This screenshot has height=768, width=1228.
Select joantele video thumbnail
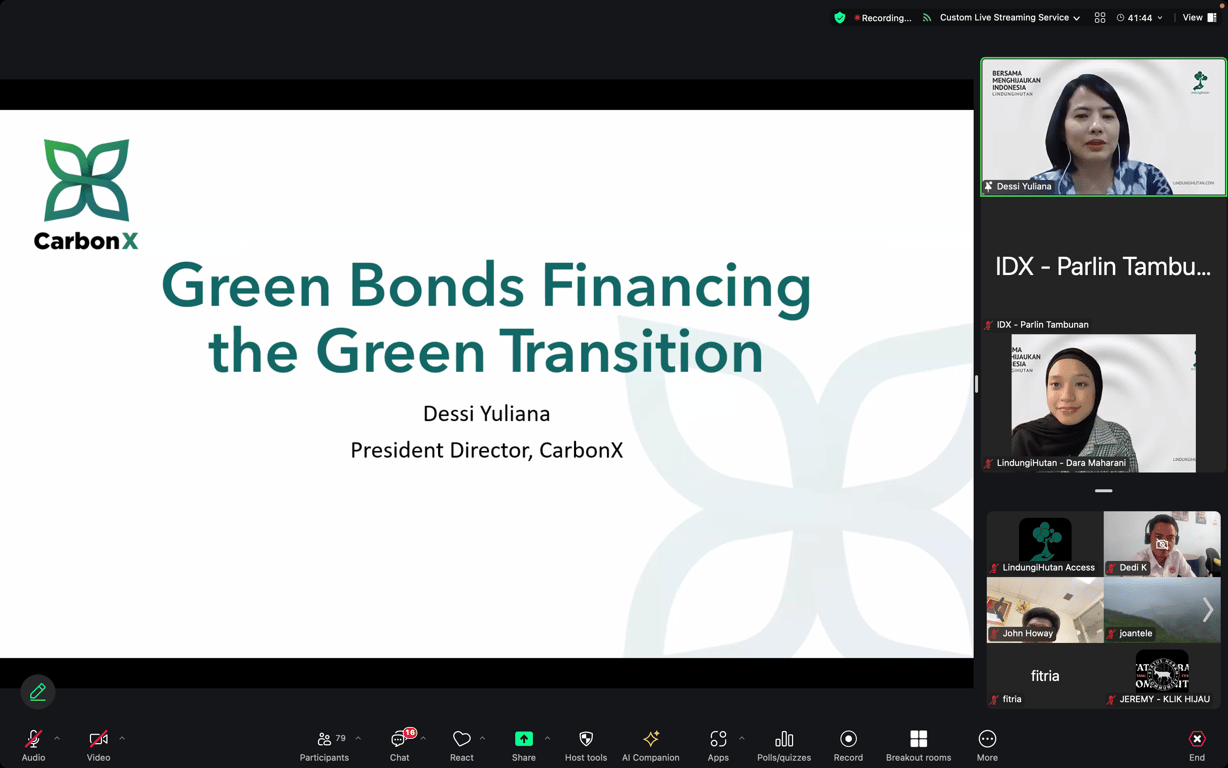1162,610
